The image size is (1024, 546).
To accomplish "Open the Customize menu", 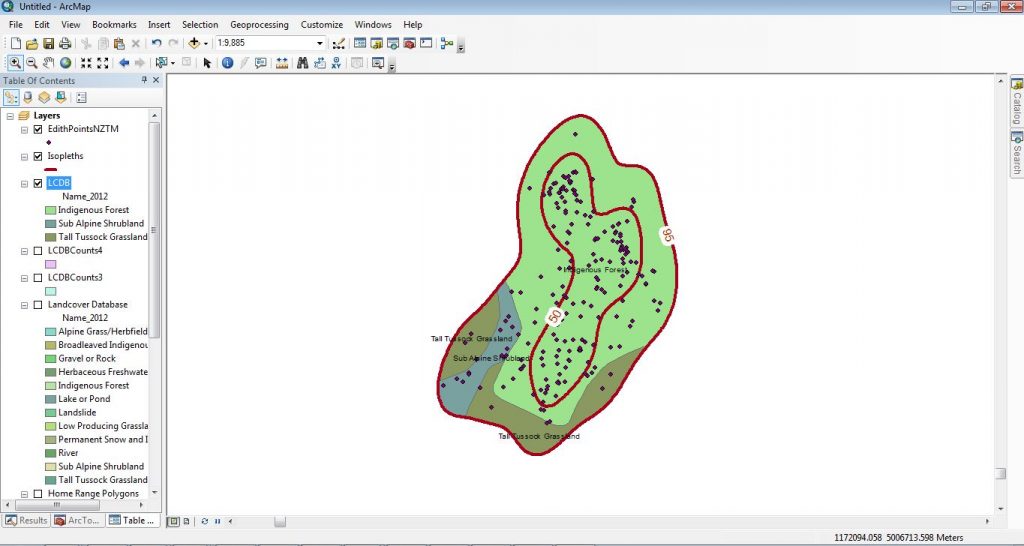I will click(x=322, y=24).
